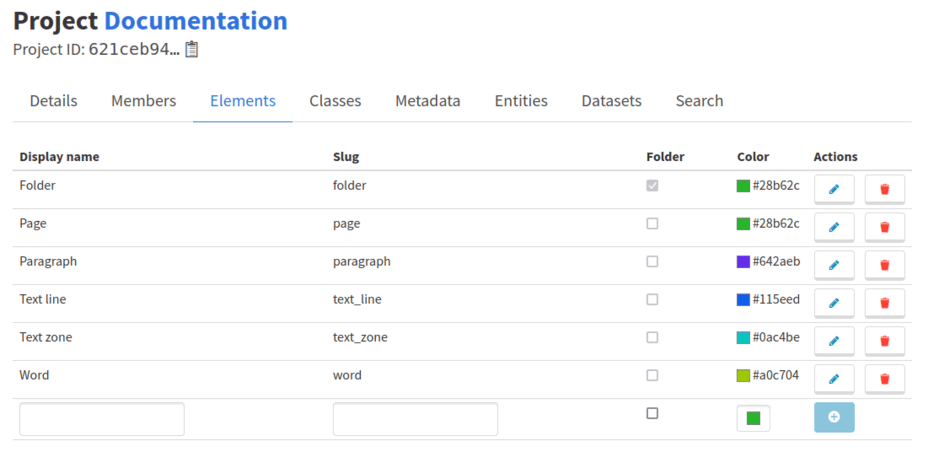This screenshot has height=452, width=928.
Task: Check Folder checkbox for the new type
Action: [x=652, y=413]
